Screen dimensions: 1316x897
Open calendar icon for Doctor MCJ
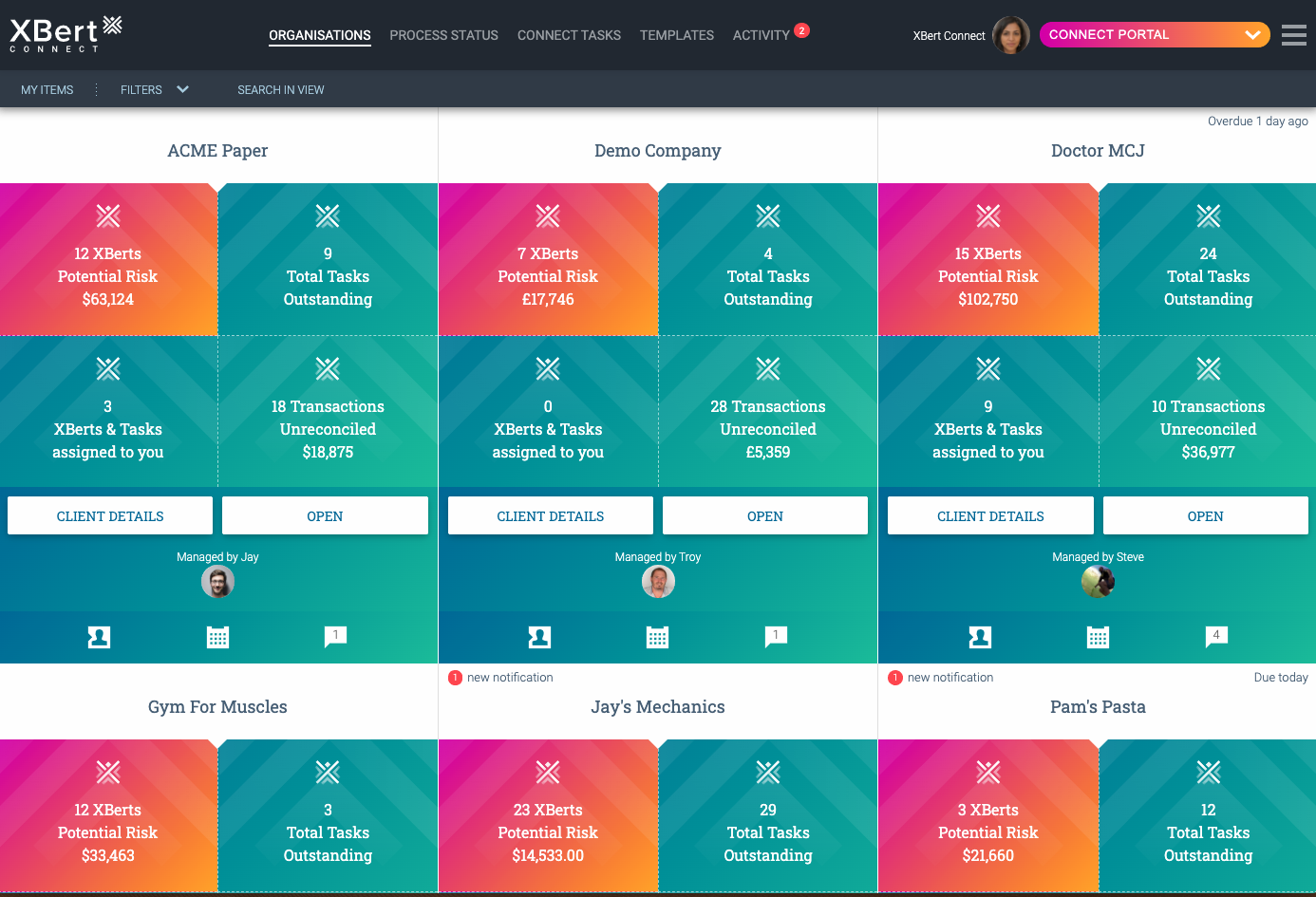tap(1098, 637)
